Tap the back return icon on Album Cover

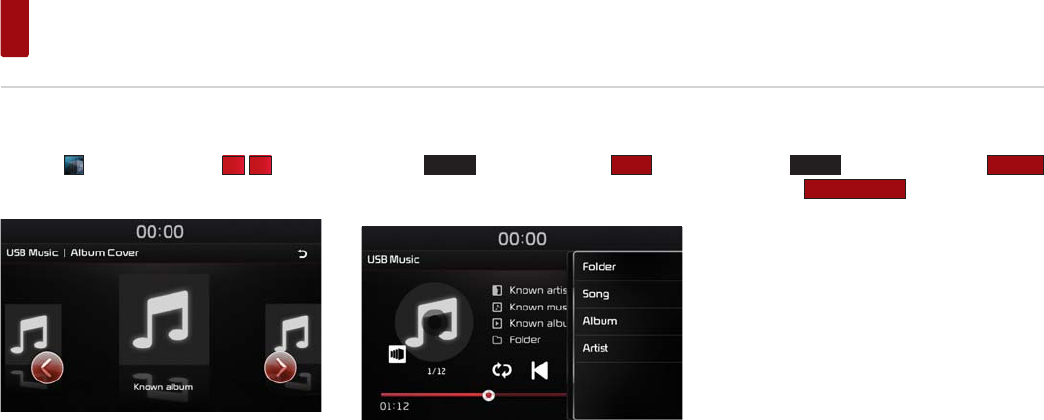(x=304, y=254)
